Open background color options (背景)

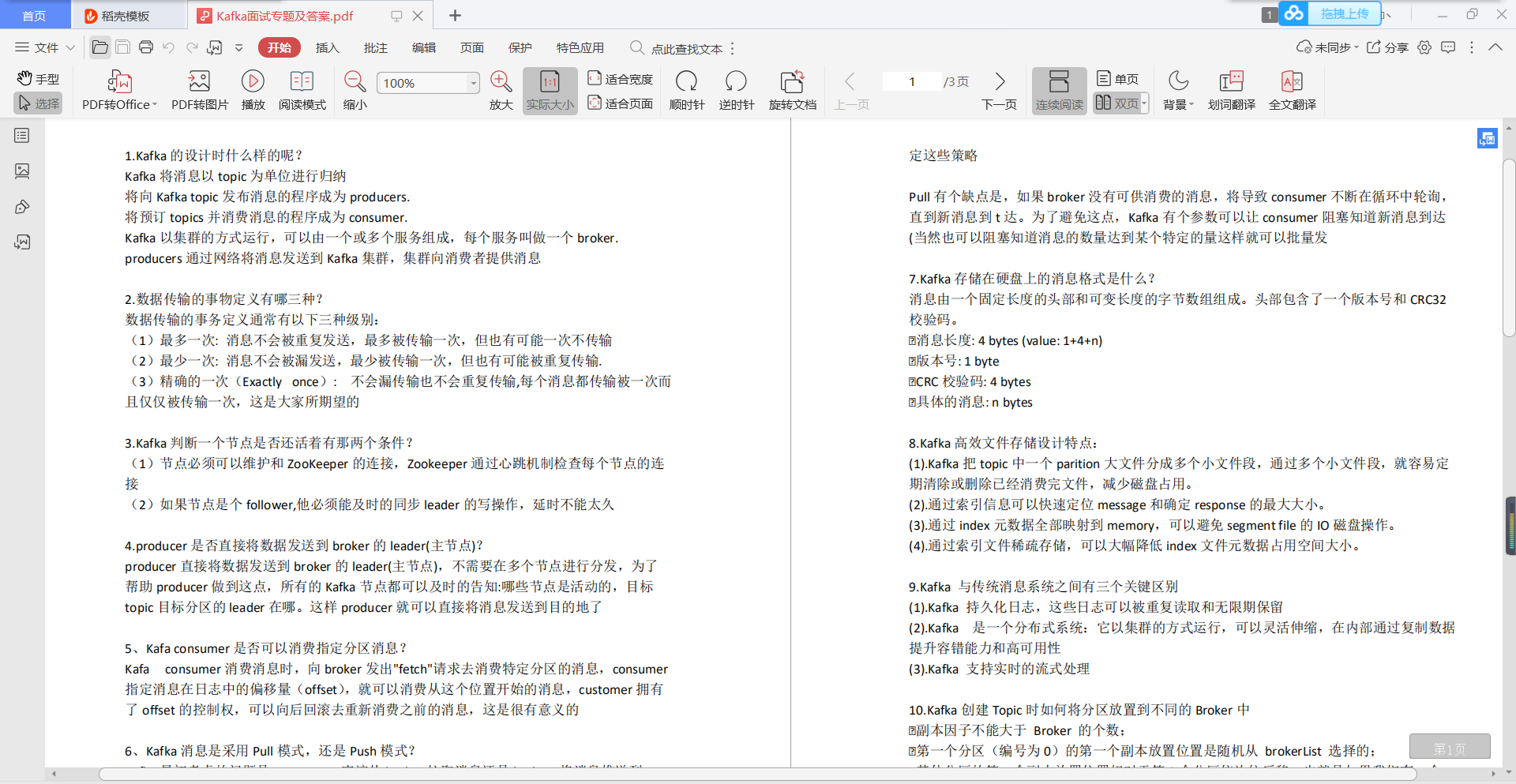[1178, 91]
